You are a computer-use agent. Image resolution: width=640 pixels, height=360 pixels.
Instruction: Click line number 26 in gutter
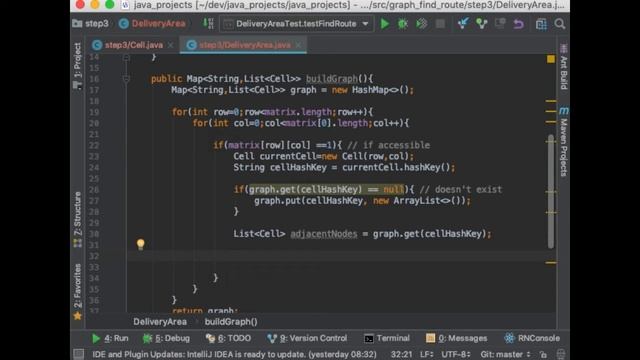(x=94, y=190)
